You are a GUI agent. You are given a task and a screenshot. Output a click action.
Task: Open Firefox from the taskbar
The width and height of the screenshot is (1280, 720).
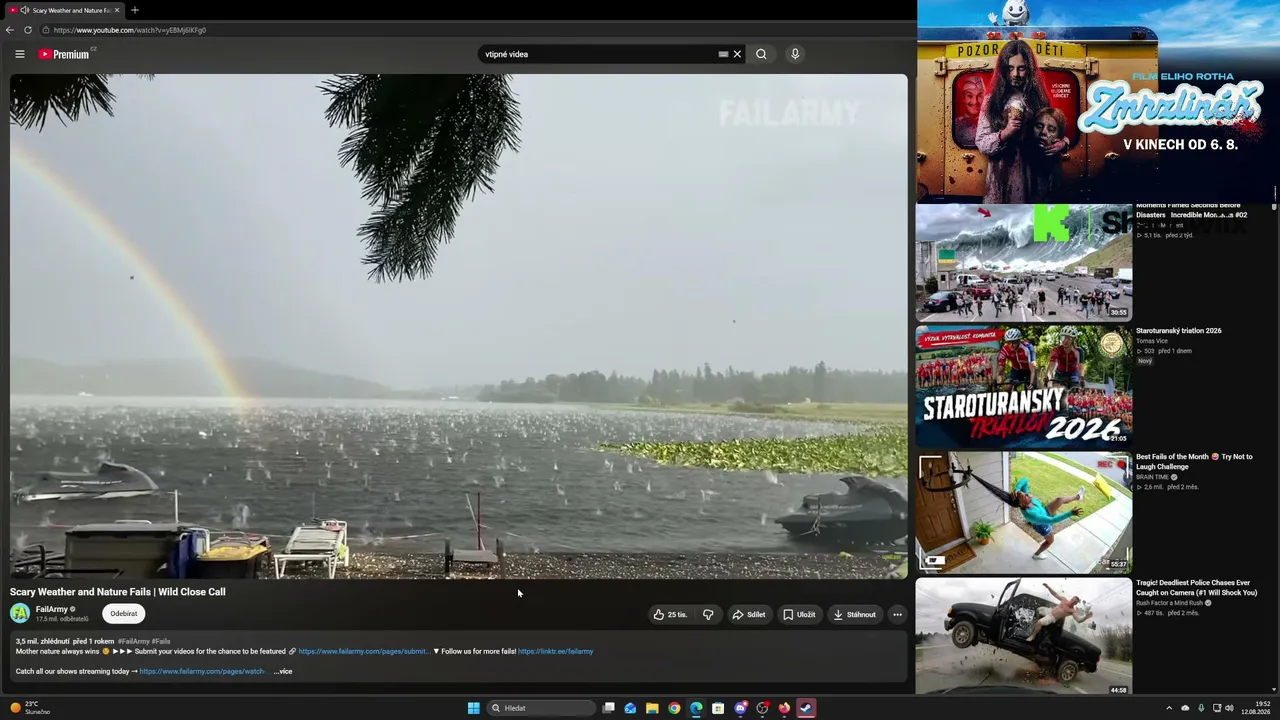[784, 708]
